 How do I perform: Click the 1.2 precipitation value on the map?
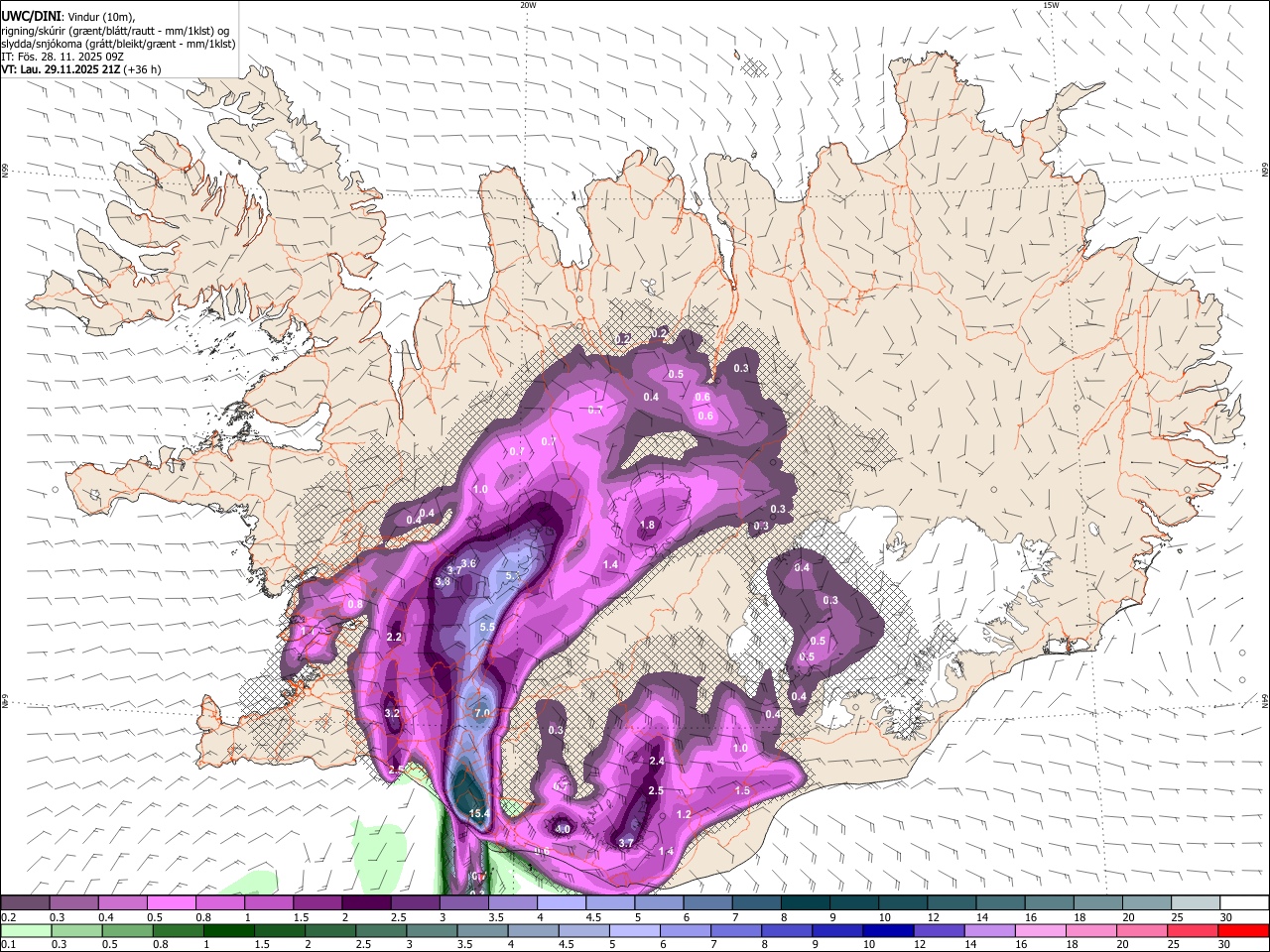tap(684, 814)
